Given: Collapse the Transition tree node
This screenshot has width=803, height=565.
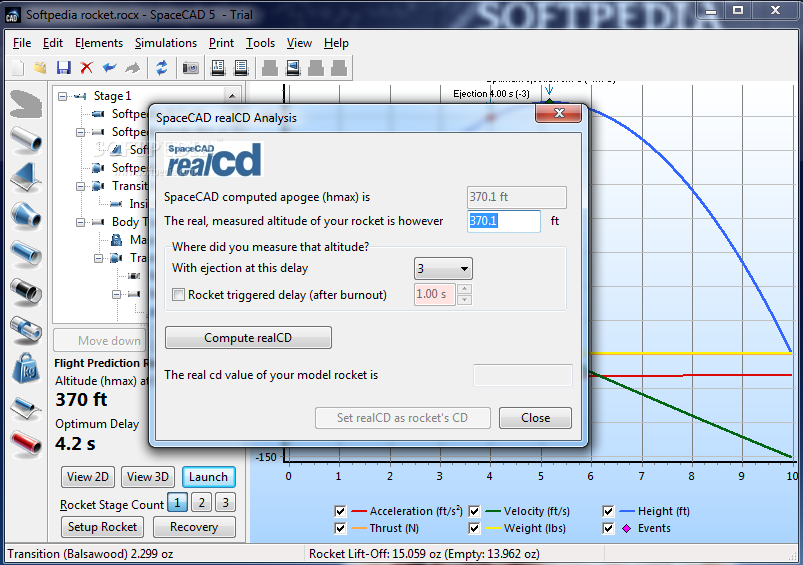Looking at the screenshot, I should [x=80, y=186].
